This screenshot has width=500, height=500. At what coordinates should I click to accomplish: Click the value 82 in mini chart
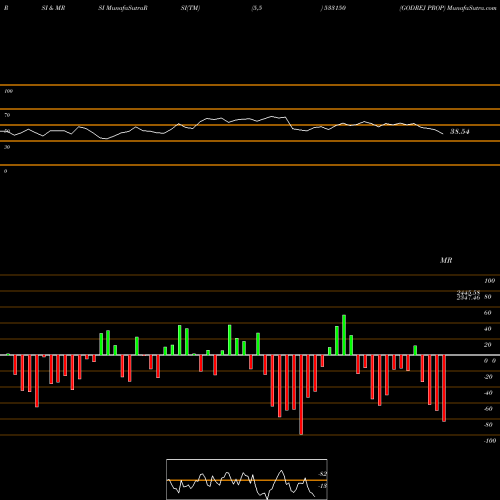(323, 474)
